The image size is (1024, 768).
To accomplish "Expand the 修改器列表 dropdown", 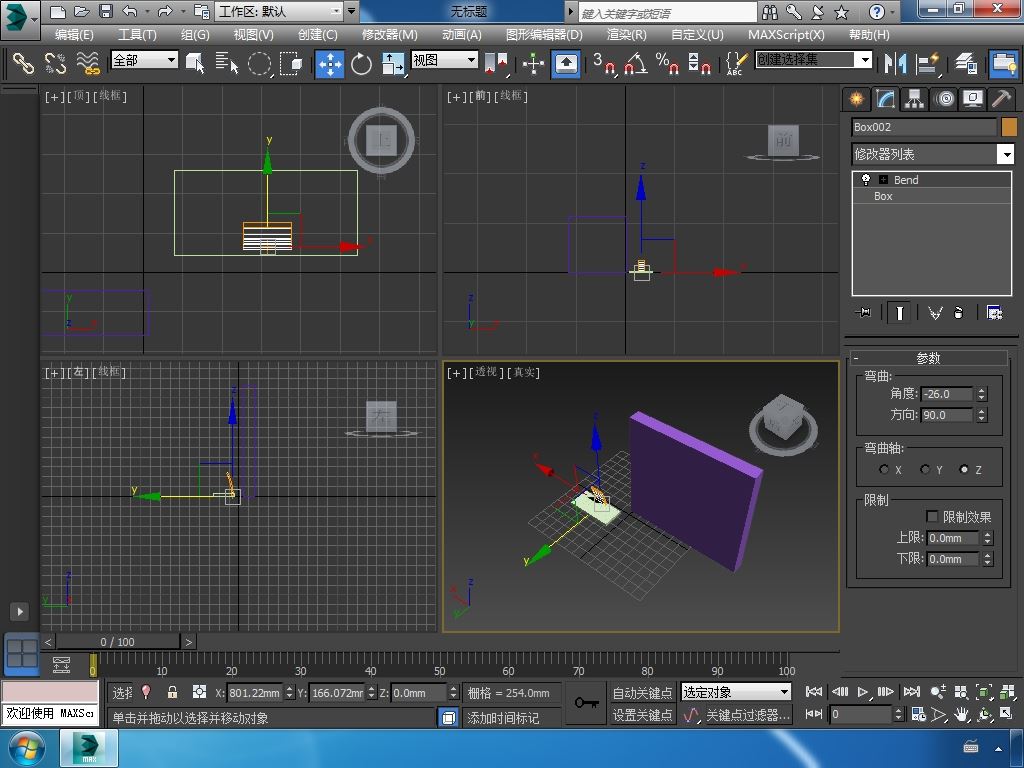I will coord(1006,155).
